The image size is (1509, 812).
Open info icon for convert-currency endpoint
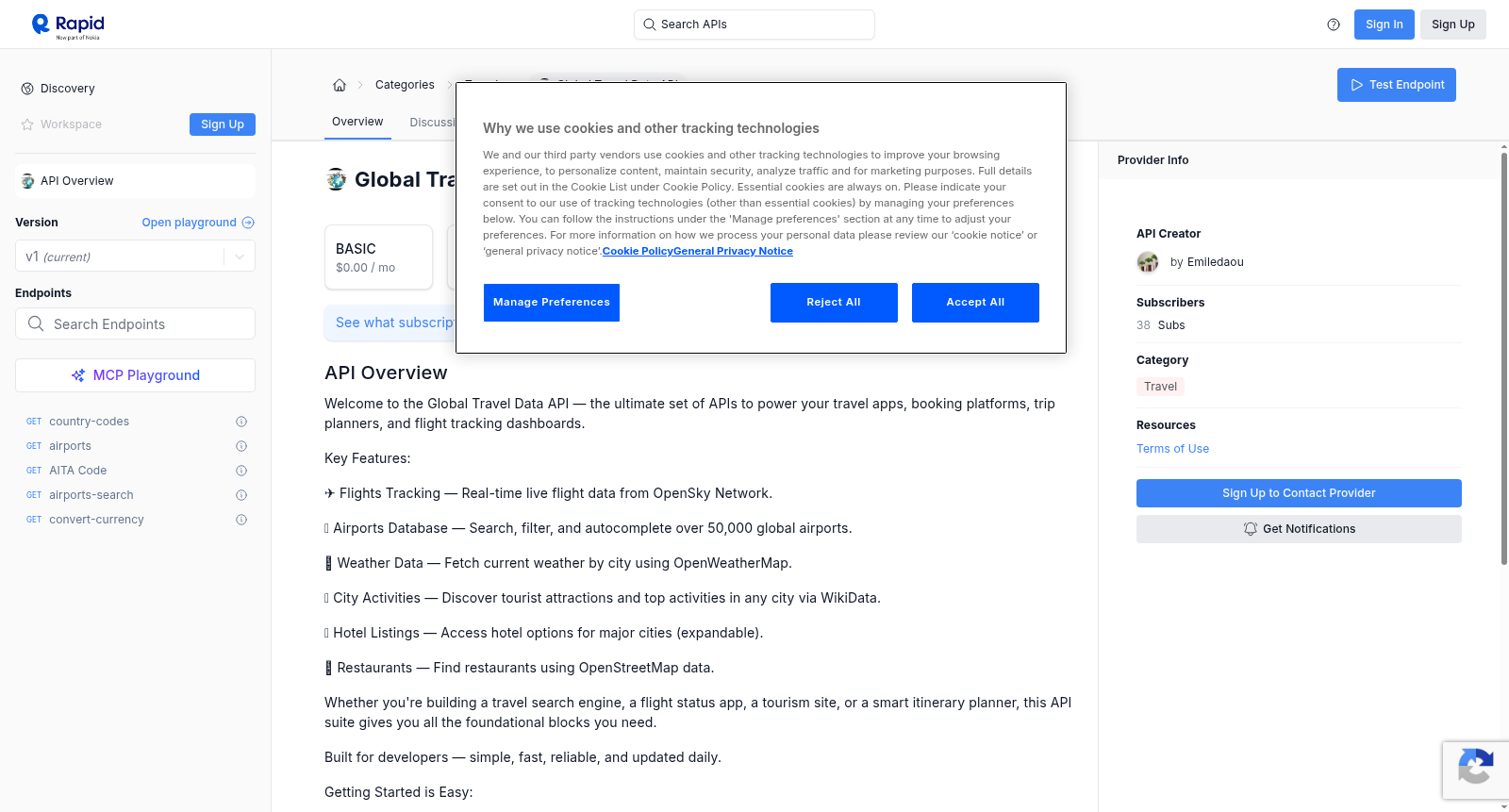click(241, 520)
